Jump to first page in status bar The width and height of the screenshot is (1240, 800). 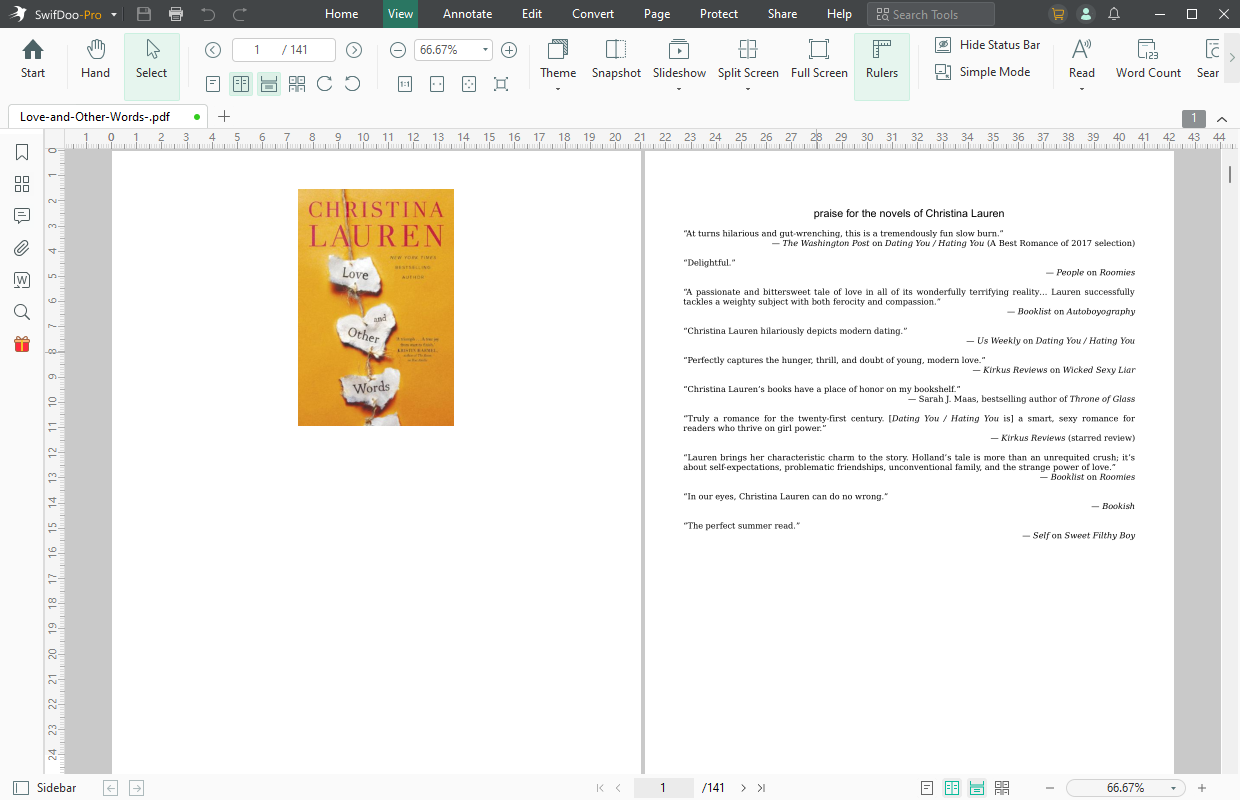coord(600,788)
